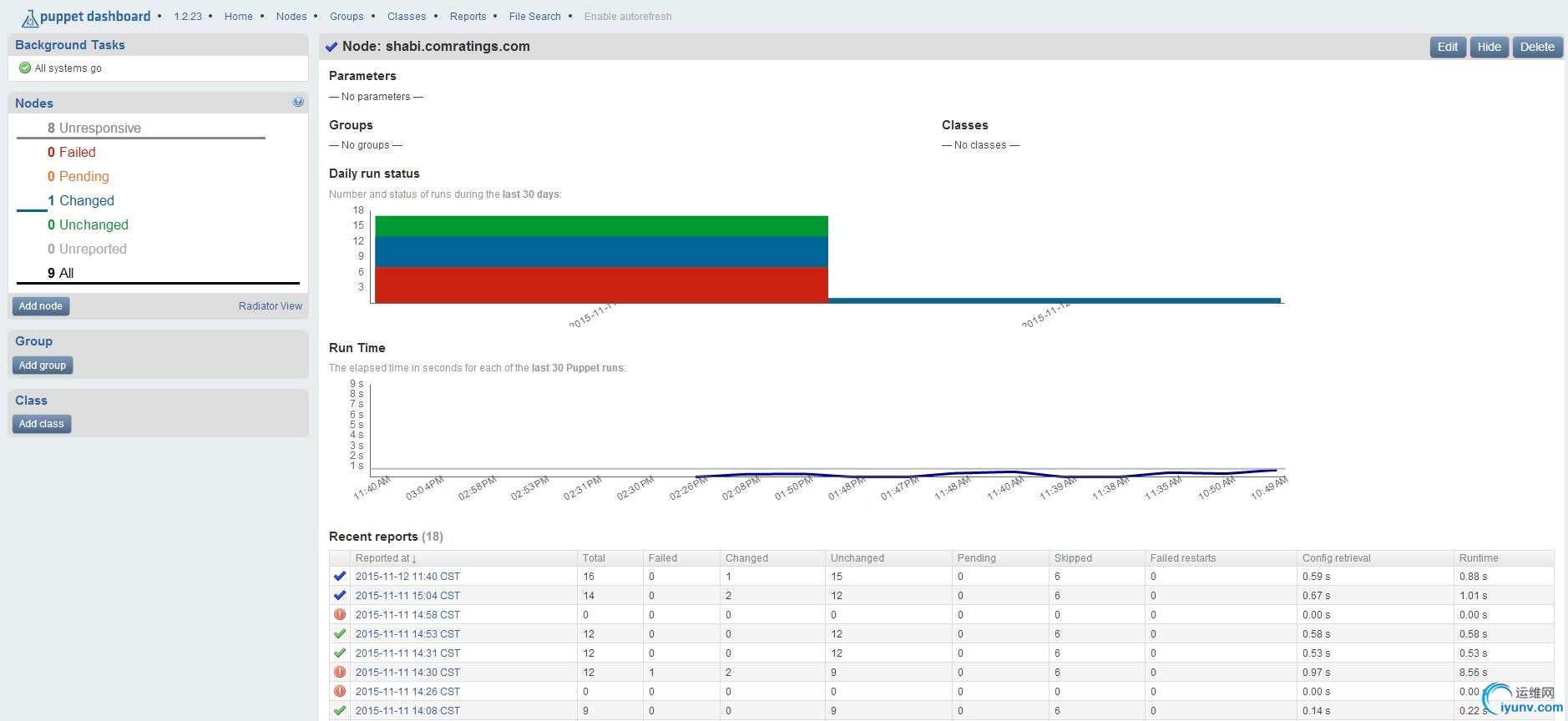Image resolution: width=1568 pixels, height=721 pixels.
Task: Click the Edit node button
Action: [x=1447, y=47]
